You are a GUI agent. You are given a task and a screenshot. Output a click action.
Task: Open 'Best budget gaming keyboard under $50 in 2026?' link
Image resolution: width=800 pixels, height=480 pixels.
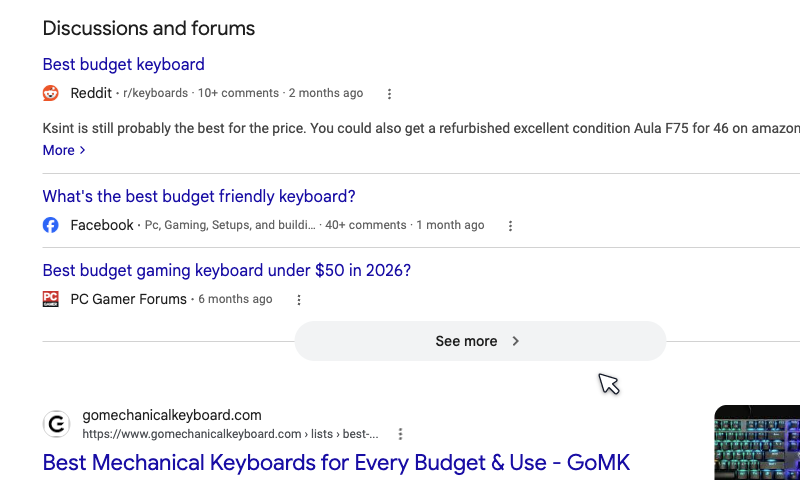pos(227,270)
